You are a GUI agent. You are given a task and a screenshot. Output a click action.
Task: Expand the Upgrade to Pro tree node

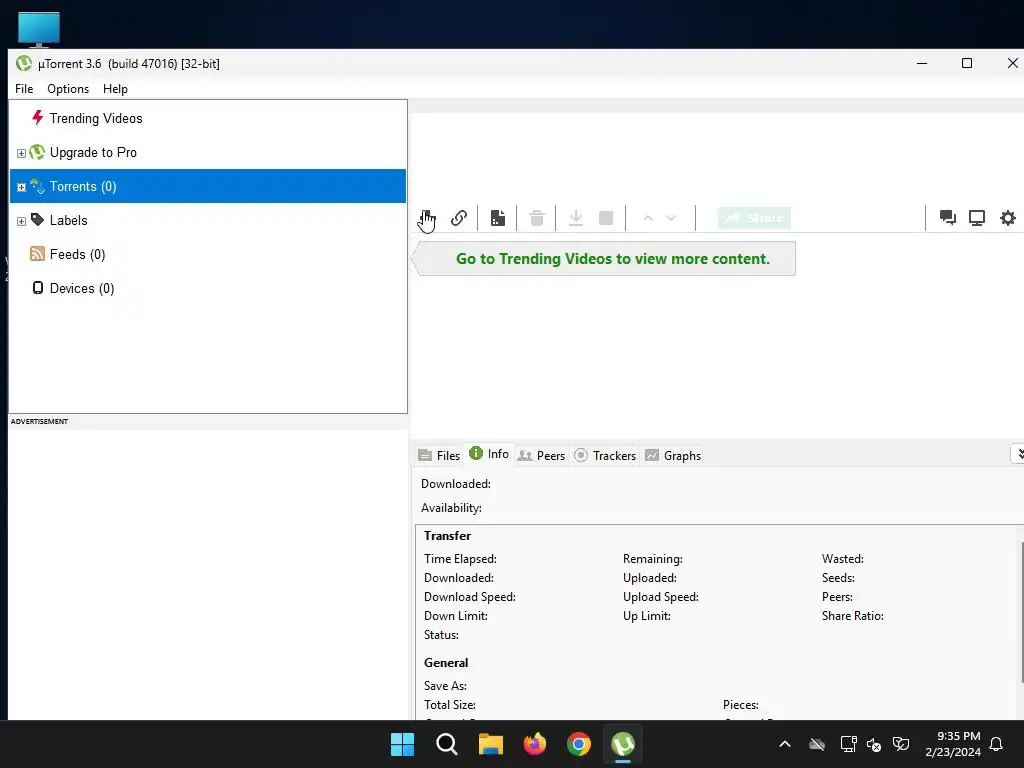point(21,153)
